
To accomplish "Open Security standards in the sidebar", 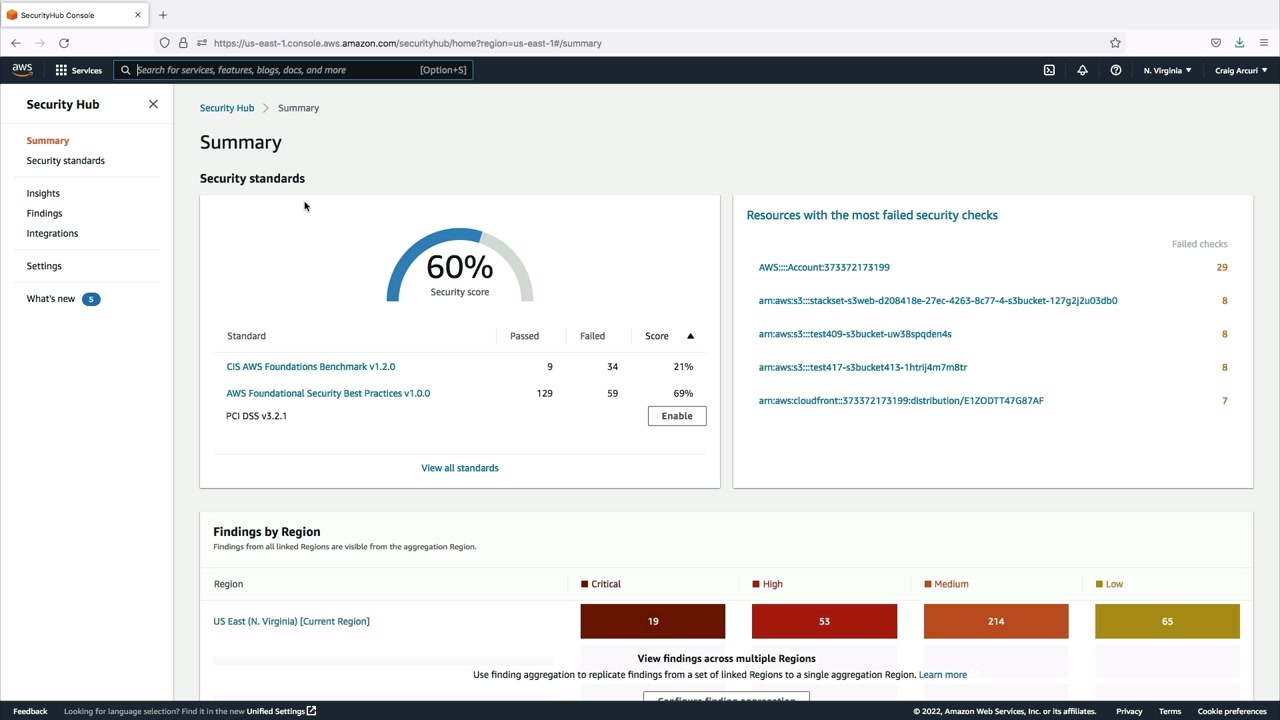I will coord(66,161).
